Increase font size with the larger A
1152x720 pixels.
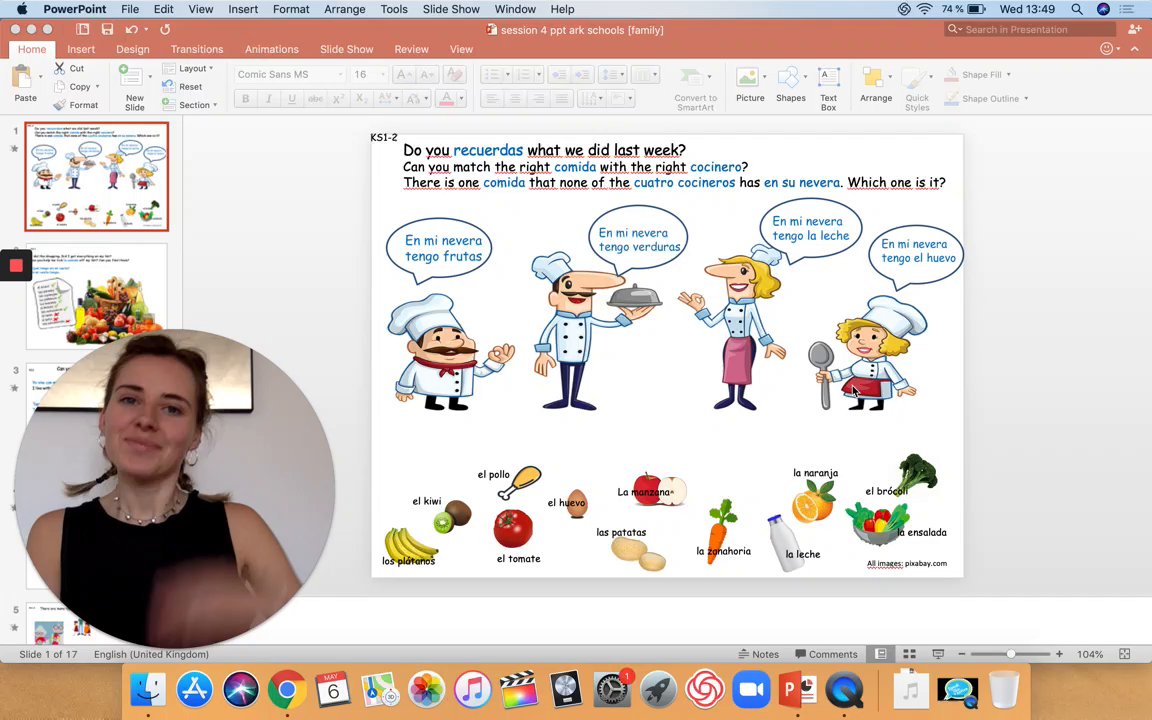click(403, 74)
